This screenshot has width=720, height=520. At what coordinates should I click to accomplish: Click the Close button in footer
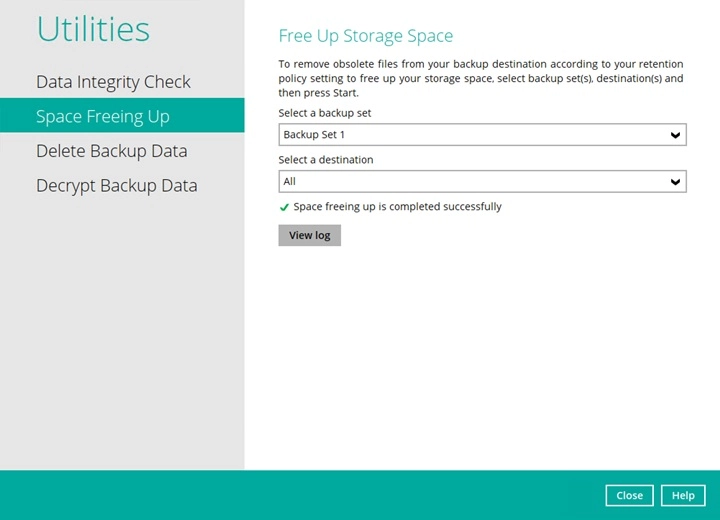[629, 495]
